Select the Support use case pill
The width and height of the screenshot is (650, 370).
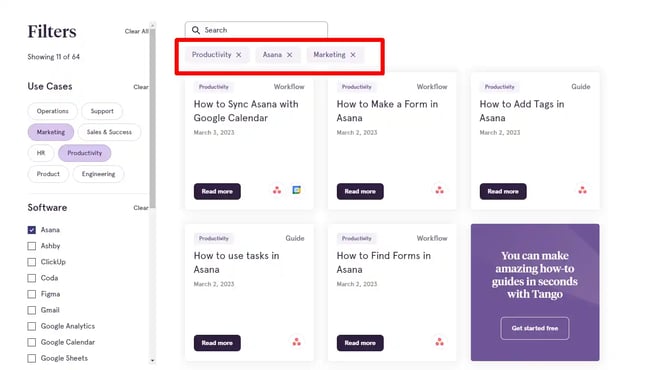pyautogui.click(x=102, y=111)
